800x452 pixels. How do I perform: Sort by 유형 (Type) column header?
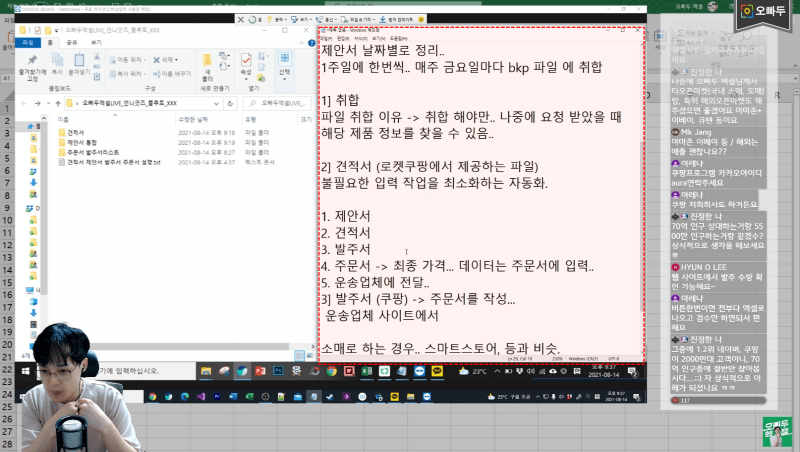click(x=250, y=119)
